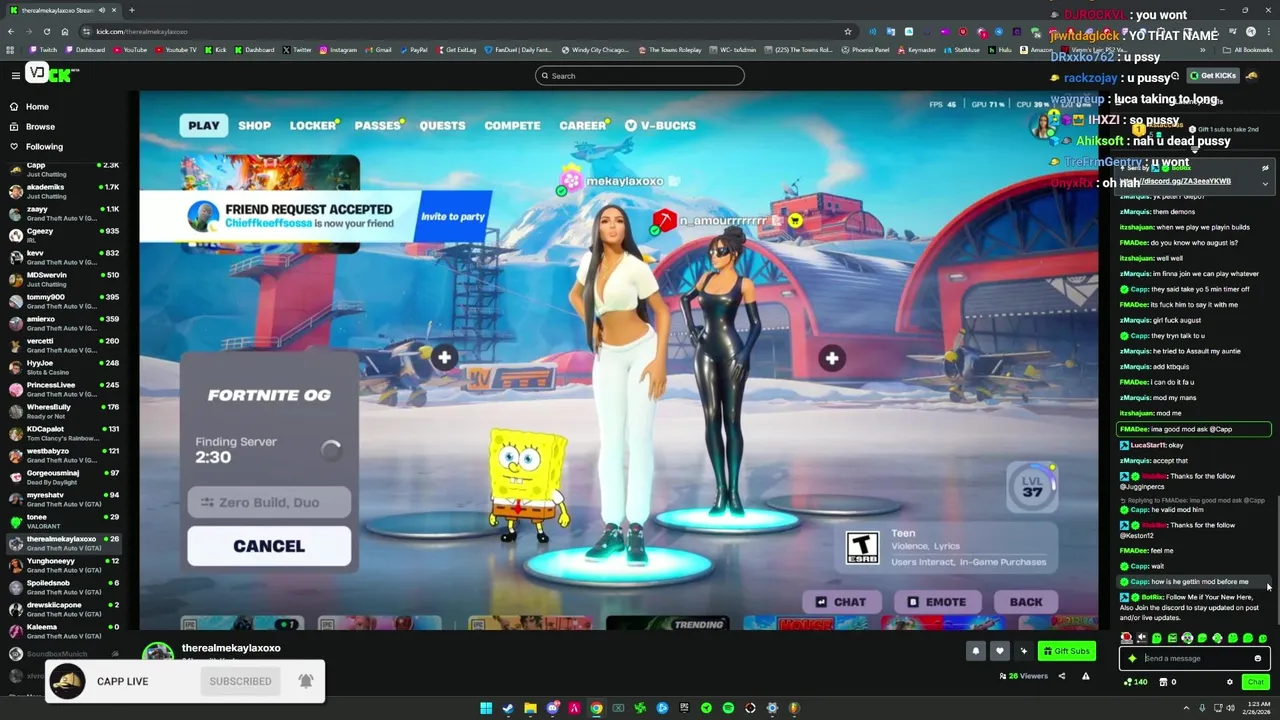Click the bell on CAPP LIVE popup
This screenshot has height=720, width=1280.
coord(306,682)
